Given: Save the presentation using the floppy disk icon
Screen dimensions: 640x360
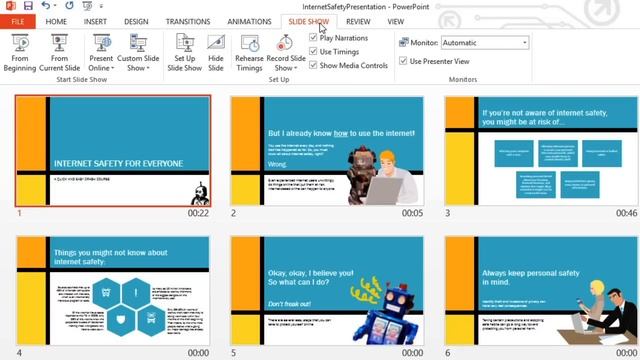Looking at the screenshot, I should coord(28,6).
